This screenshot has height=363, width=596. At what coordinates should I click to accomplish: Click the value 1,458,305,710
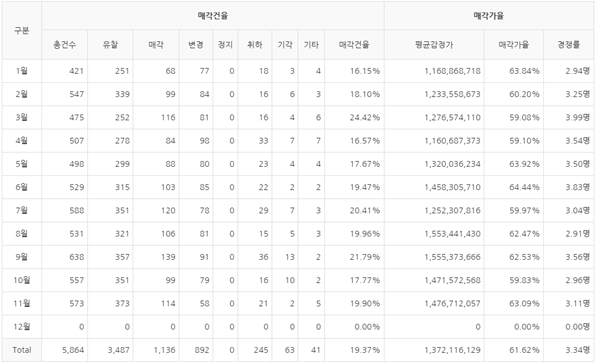[x=452, y=187]
